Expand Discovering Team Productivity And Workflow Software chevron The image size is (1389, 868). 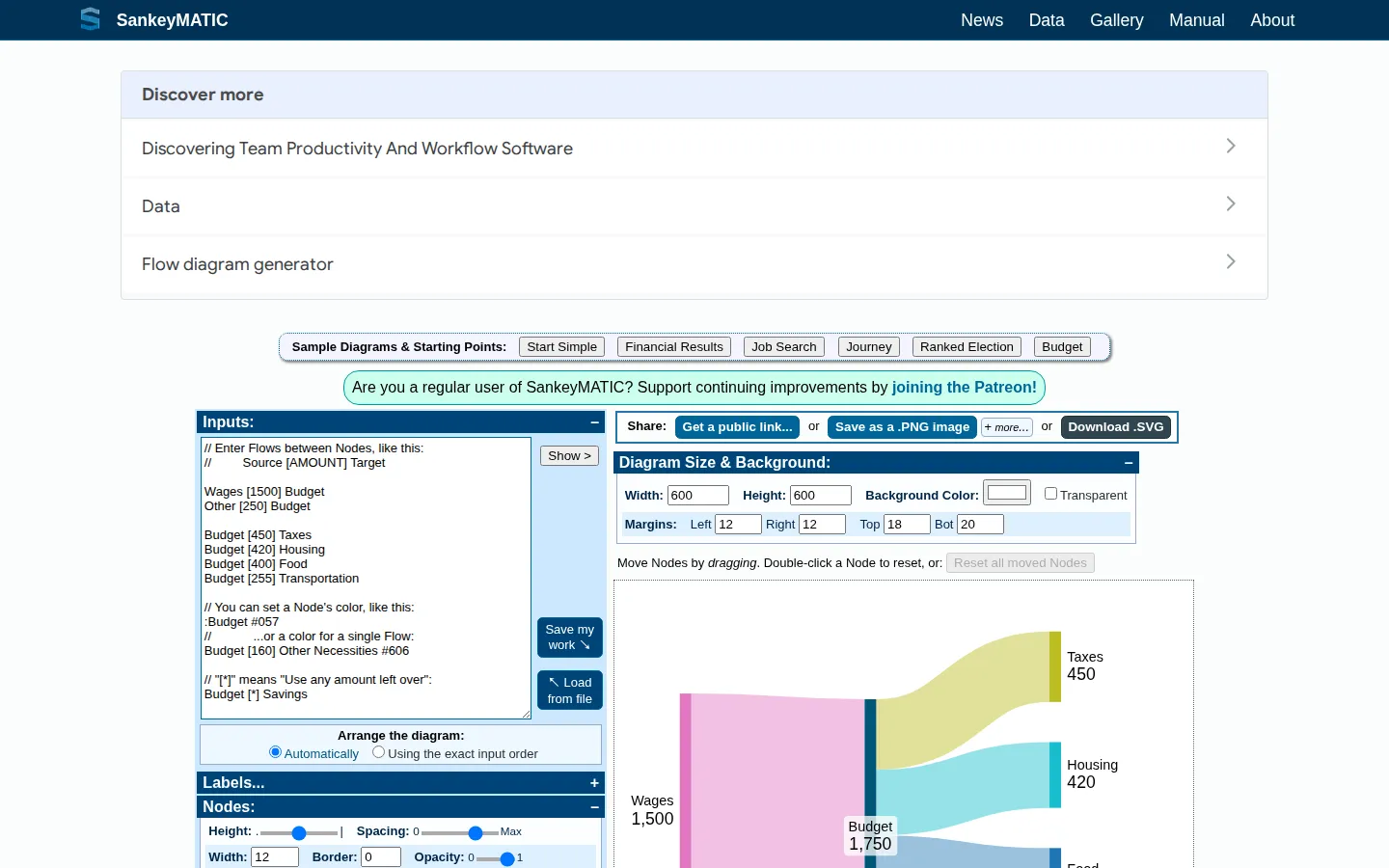pyautogui.click(x=1231, y=146)
